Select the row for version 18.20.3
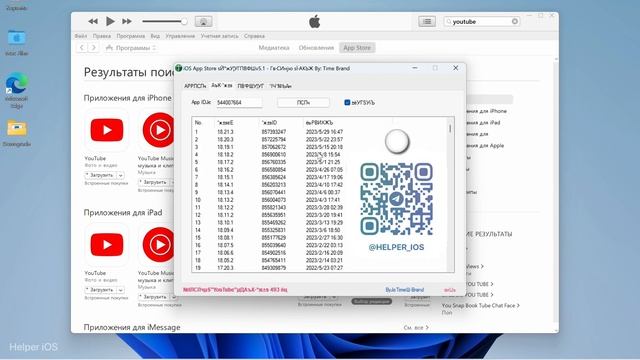This screenshot has height=360, width=640. (x=269, y=140)
